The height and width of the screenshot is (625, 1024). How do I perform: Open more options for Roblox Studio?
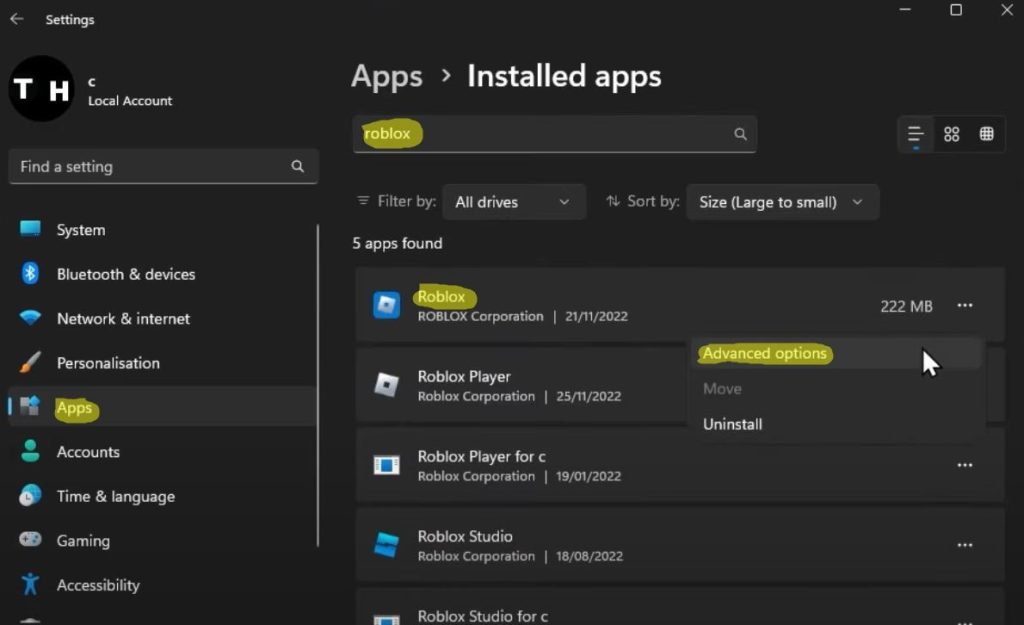(x=965, y=545)
